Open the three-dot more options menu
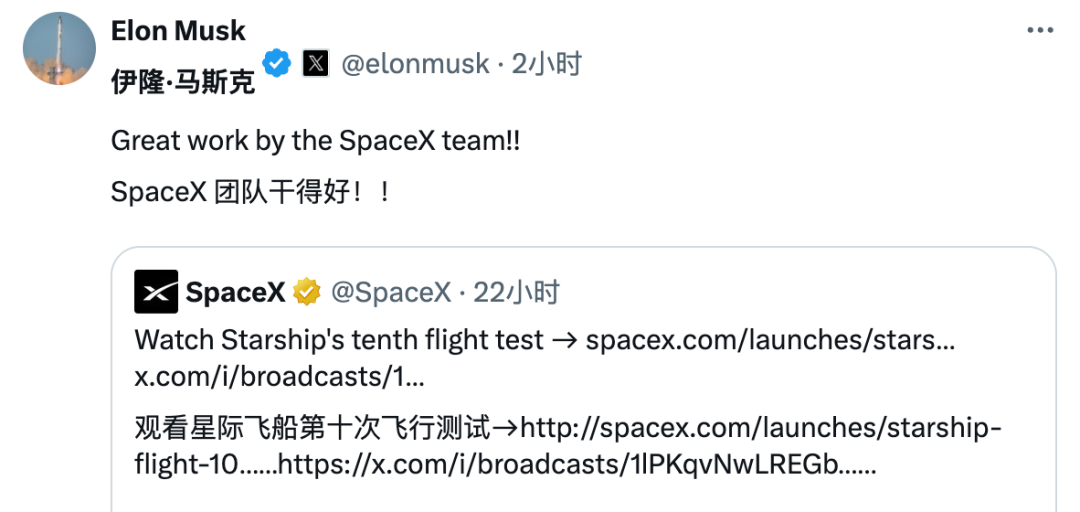This screenshot has height=512, width=1080. coord(1041,31)
